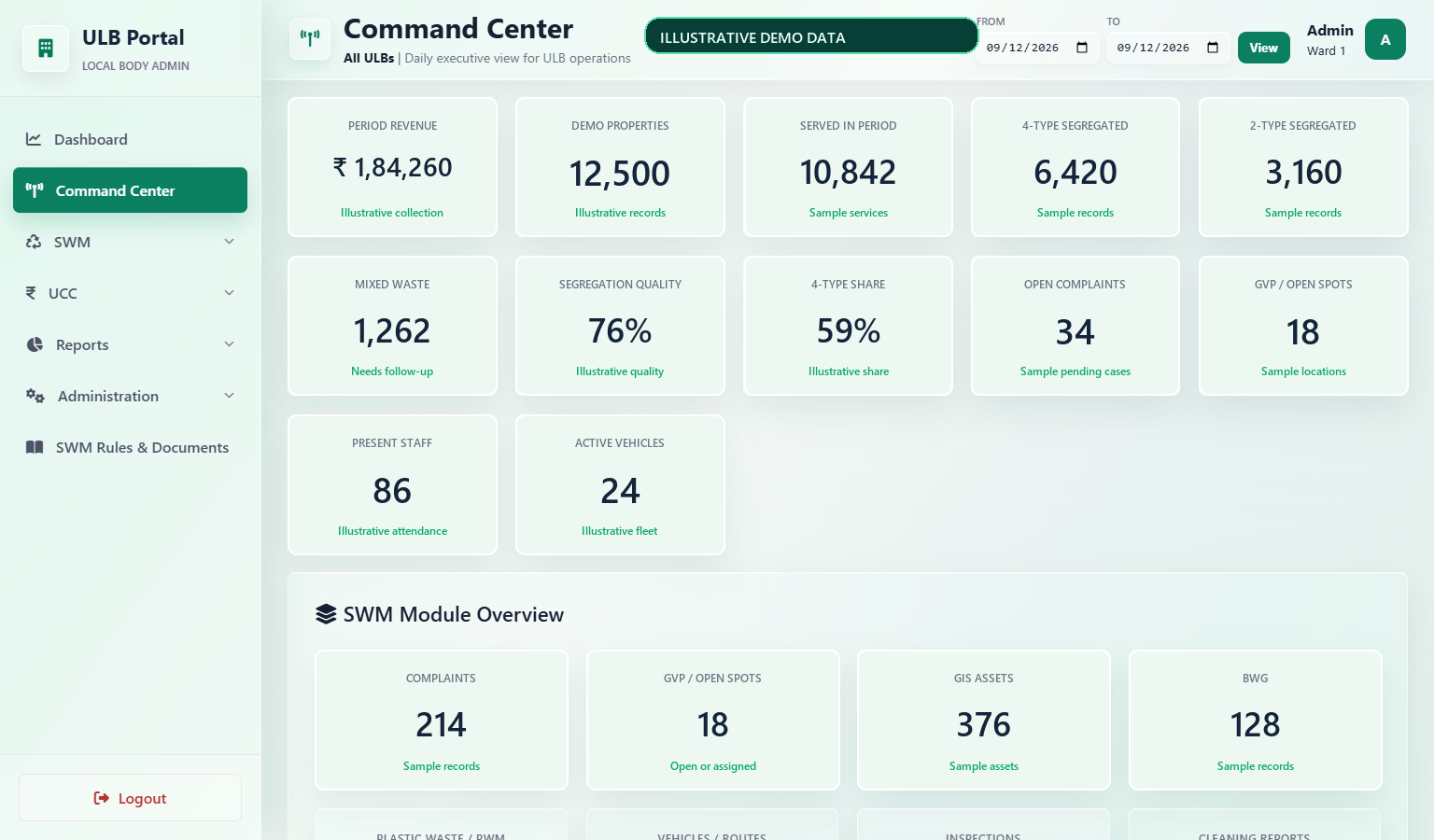
Task: Click the TO date input field
Action: coord(1168,48)
